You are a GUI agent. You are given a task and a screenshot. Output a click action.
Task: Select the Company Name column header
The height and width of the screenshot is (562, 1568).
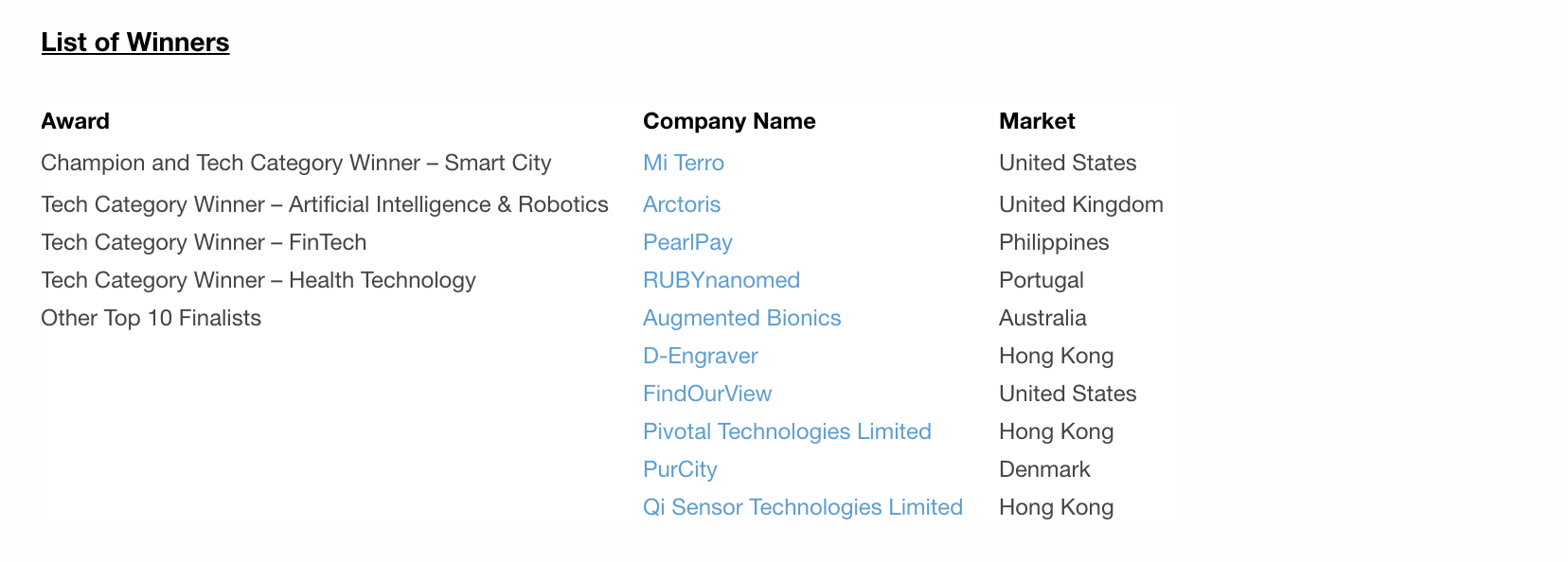pos(728,121)
